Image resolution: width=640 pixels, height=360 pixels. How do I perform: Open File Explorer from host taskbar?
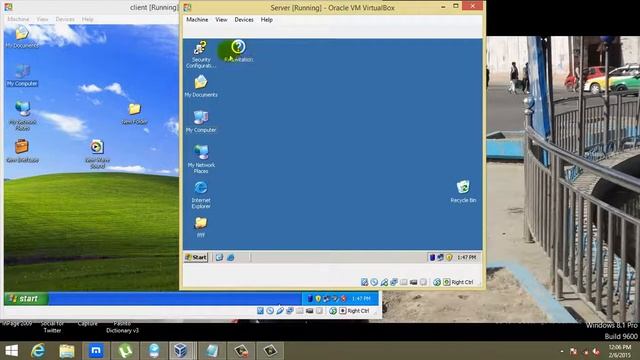pyautogui.click(x=67, y=351)
